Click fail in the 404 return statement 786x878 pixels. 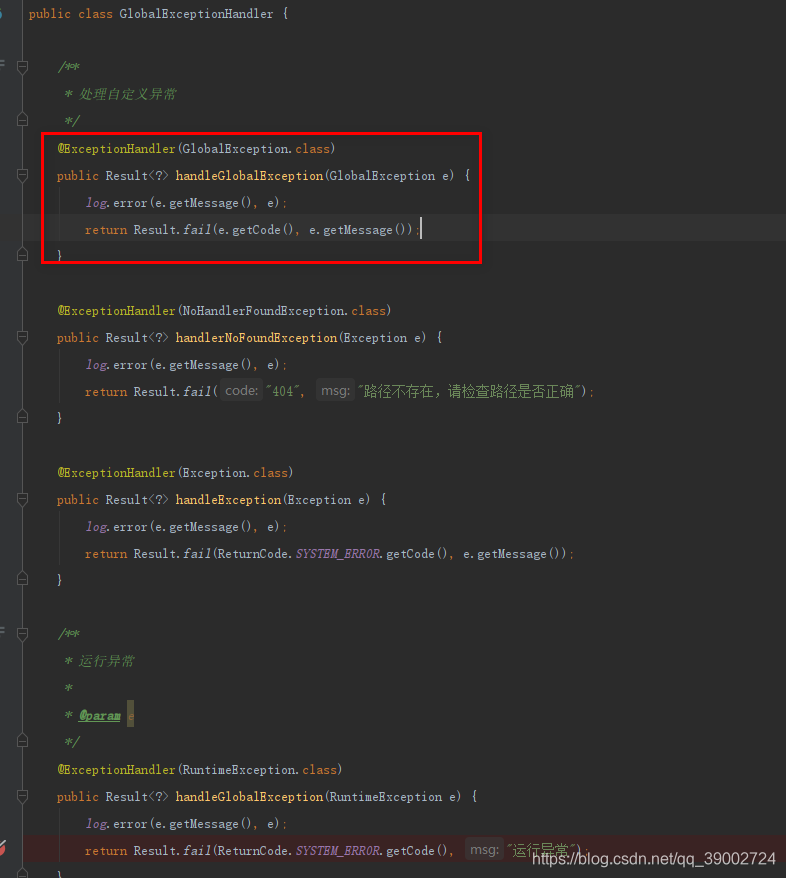[197, 391]
